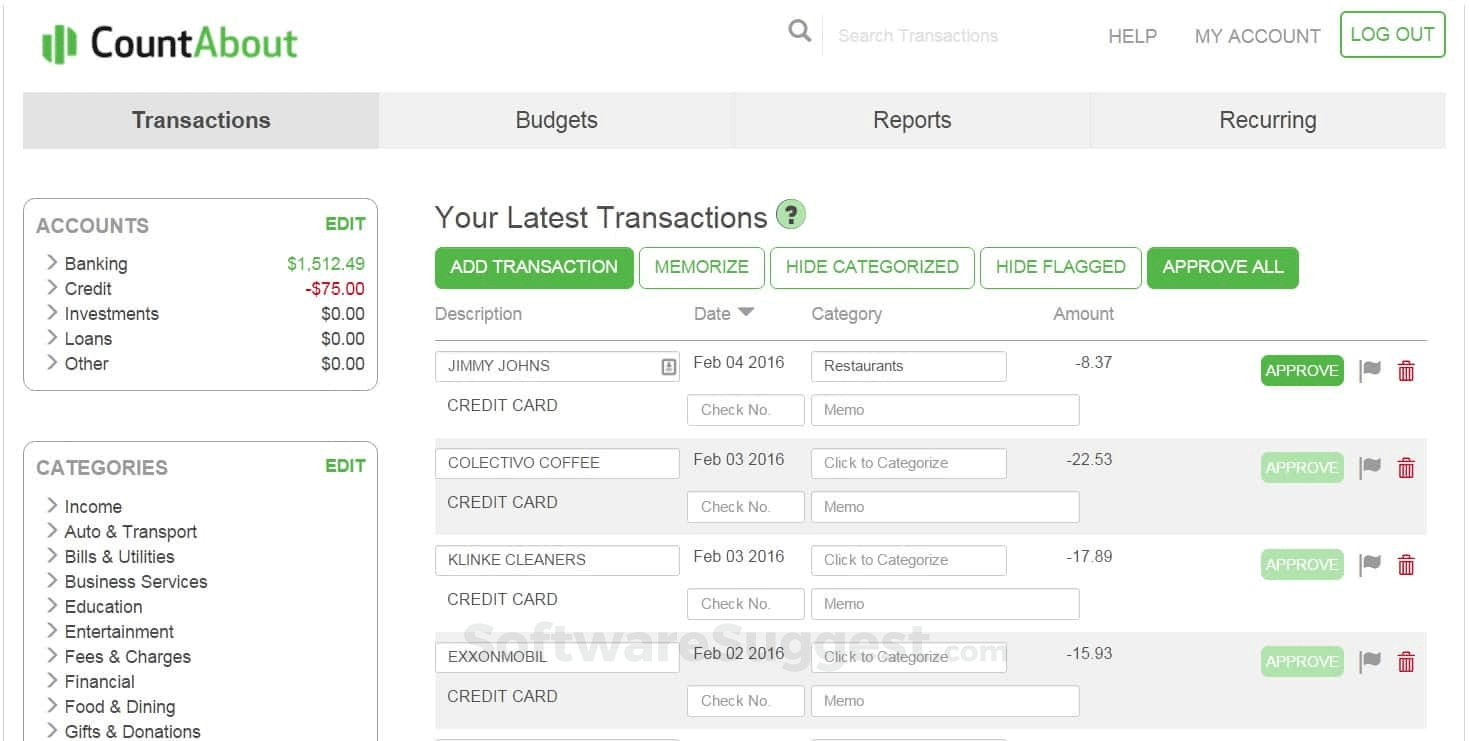The image size is (1469, 741).
Task: Click the search magnifier icon
Action: pos(798,31)
